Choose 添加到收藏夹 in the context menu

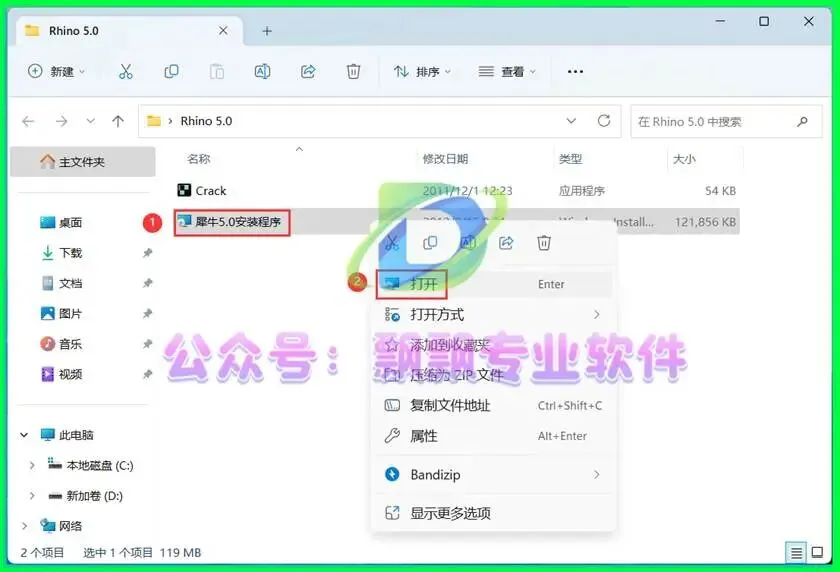(494, 345)
